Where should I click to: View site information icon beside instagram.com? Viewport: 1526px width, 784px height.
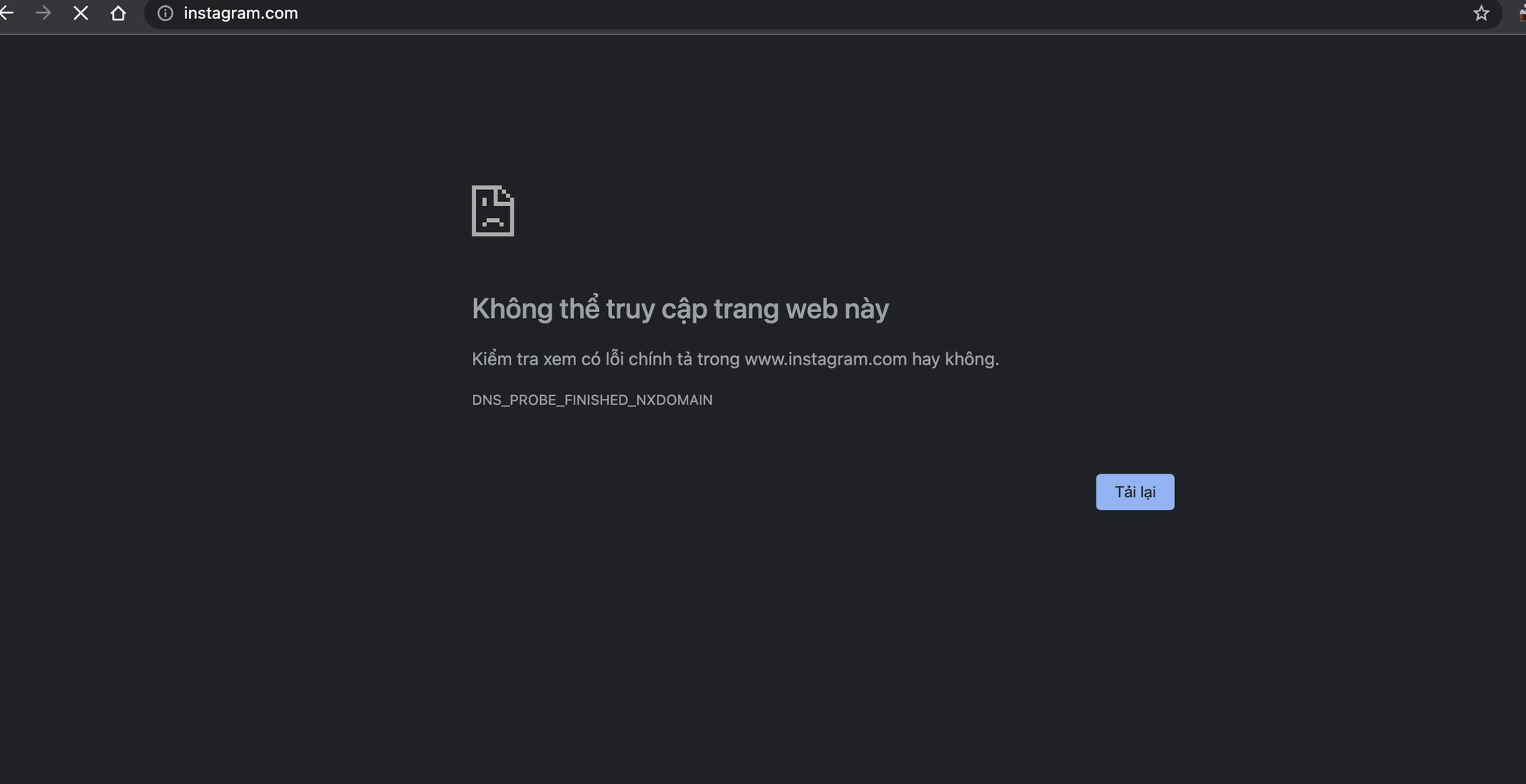pyautogui.click(x=165, y=13)
